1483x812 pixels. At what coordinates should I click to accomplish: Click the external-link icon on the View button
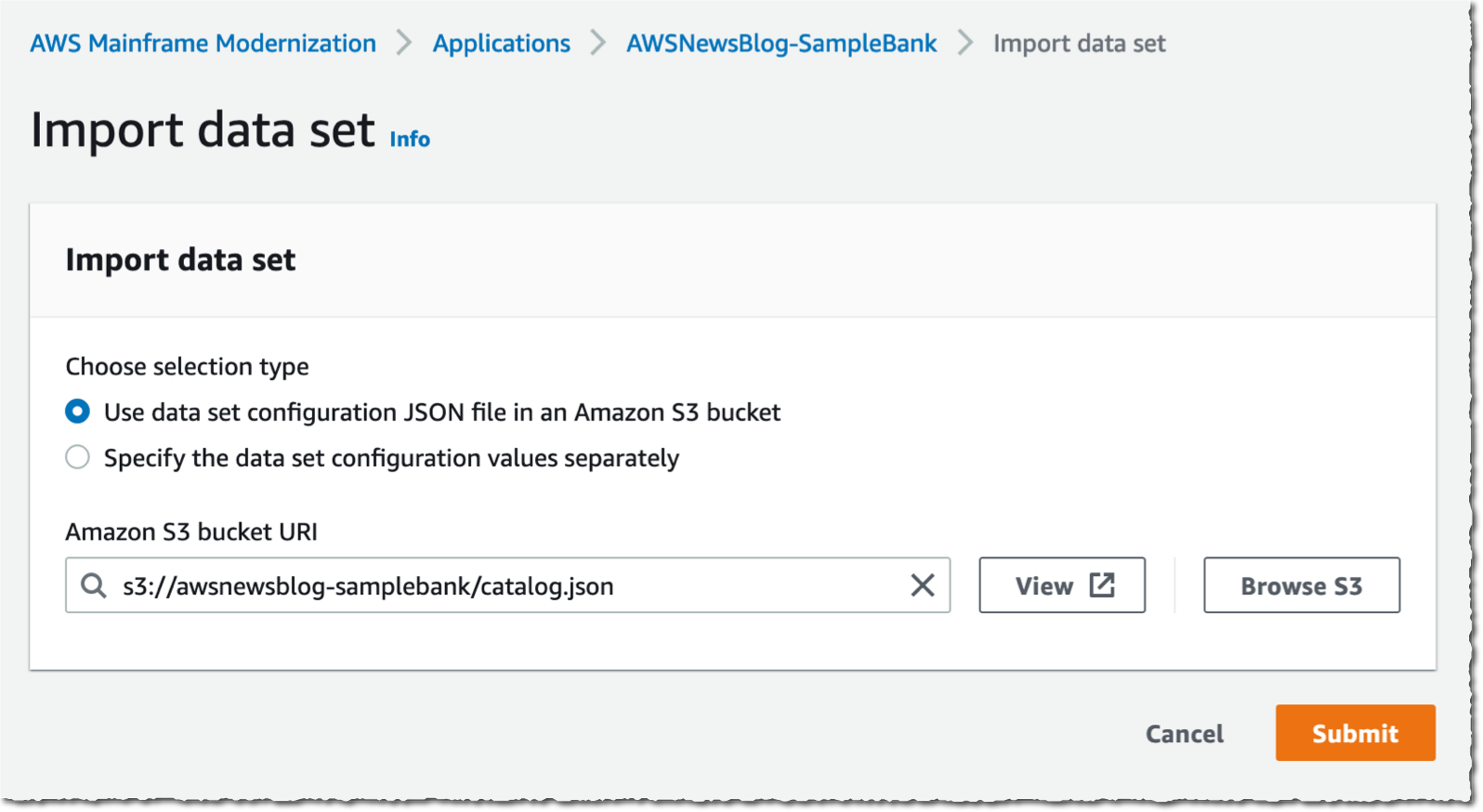[x=1102, y=585]
